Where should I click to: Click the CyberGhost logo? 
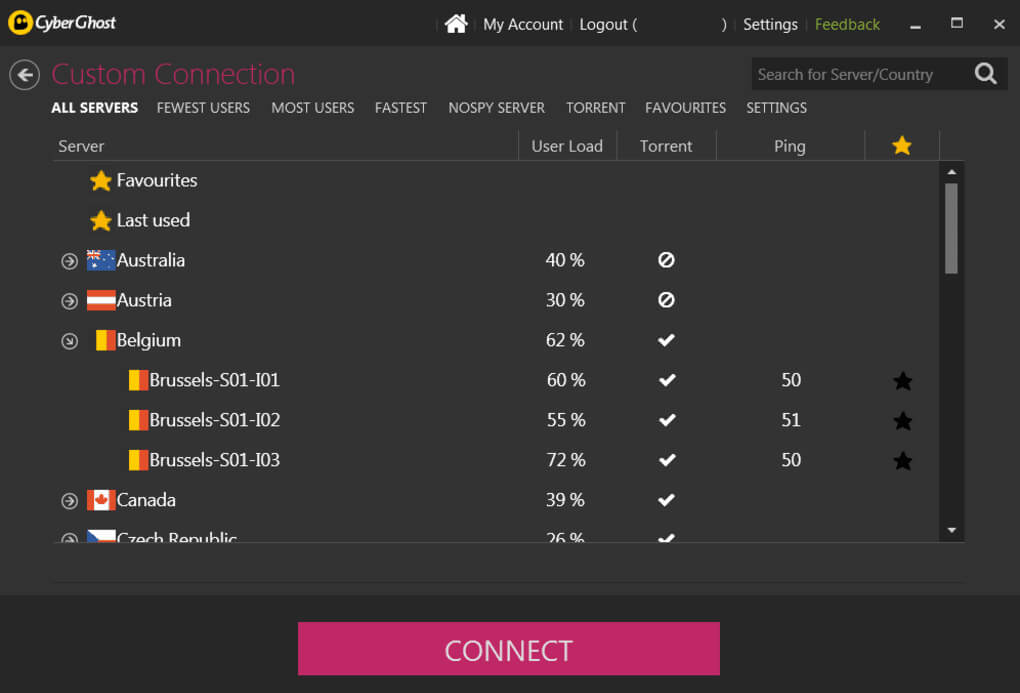pyautogui.click(x=62, y=23)
